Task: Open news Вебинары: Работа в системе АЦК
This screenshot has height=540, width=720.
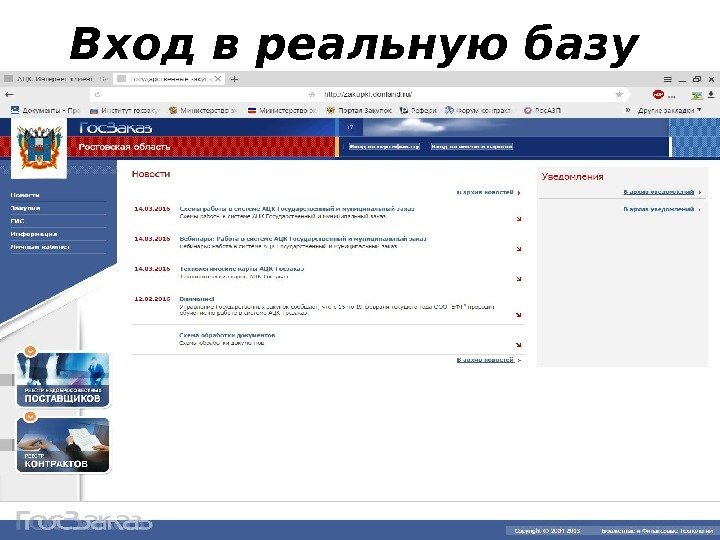Action: tap(303, 239)
